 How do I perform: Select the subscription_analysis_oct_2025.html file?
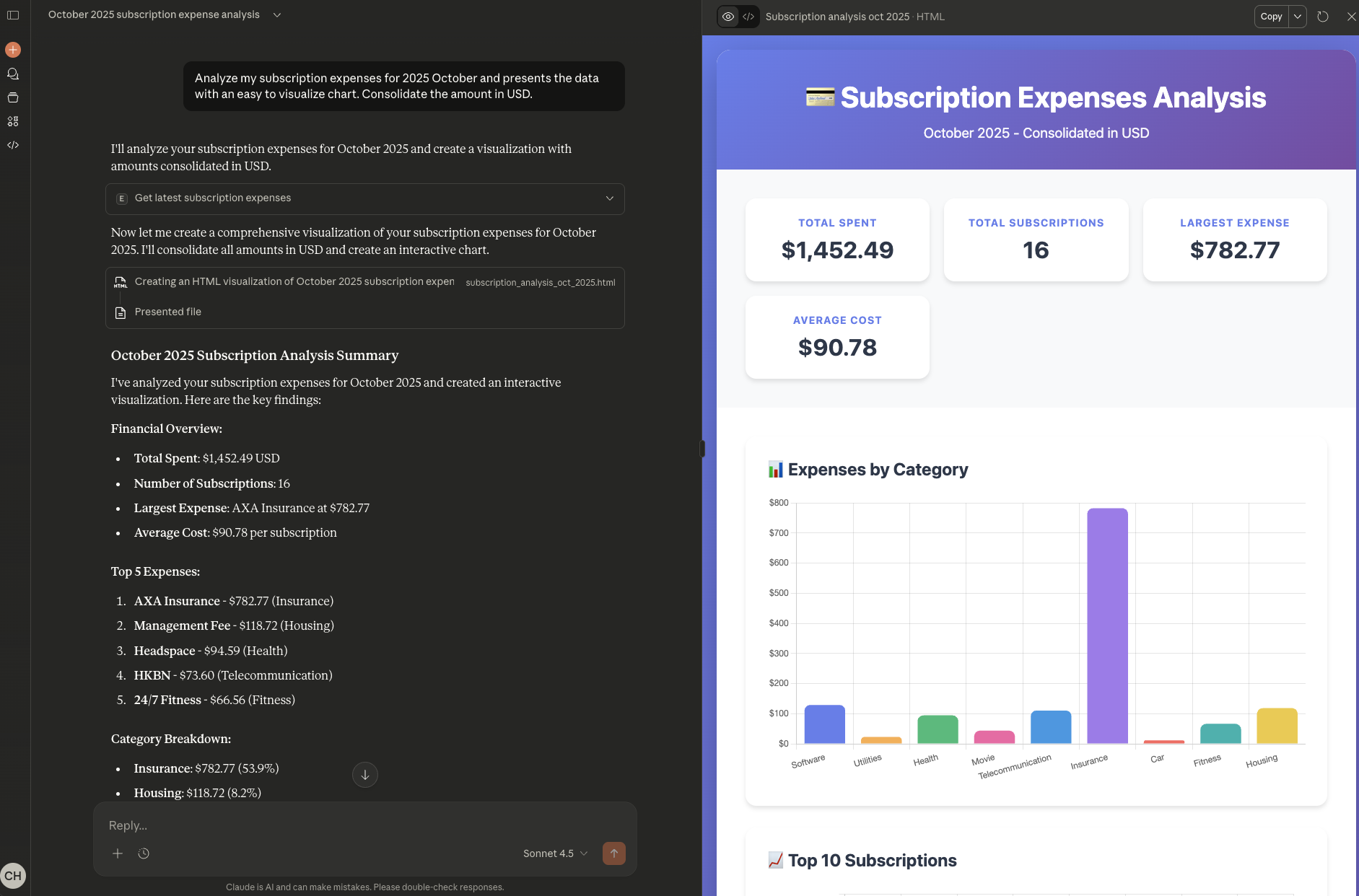540,282
